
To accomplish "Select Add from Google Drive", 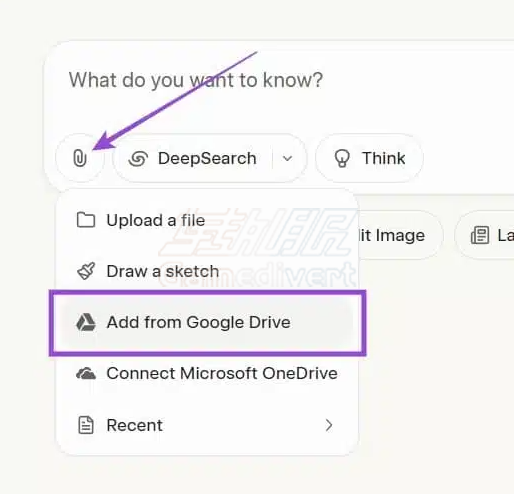I will click(207, 322).
